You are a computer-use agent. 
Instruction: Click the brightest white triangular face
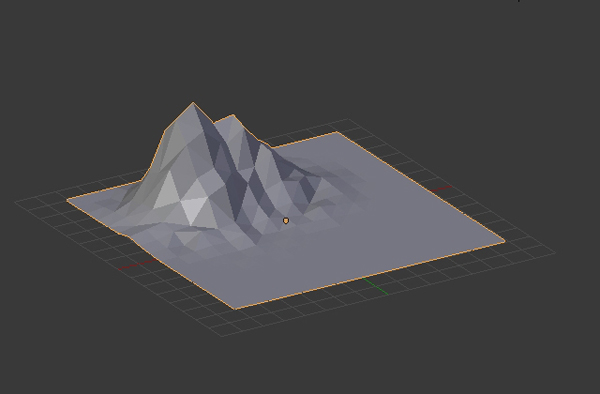pos(193,210)
